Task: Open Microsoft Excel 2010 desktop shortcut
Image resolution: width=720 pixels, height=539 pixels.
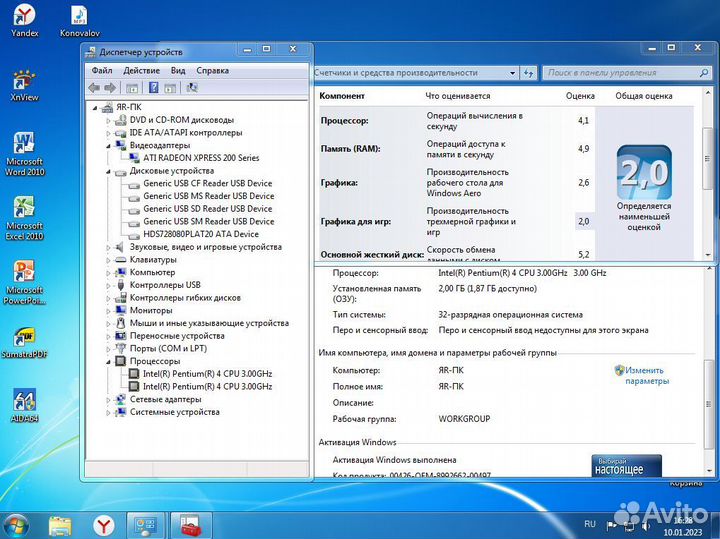Action: point(24,218)
